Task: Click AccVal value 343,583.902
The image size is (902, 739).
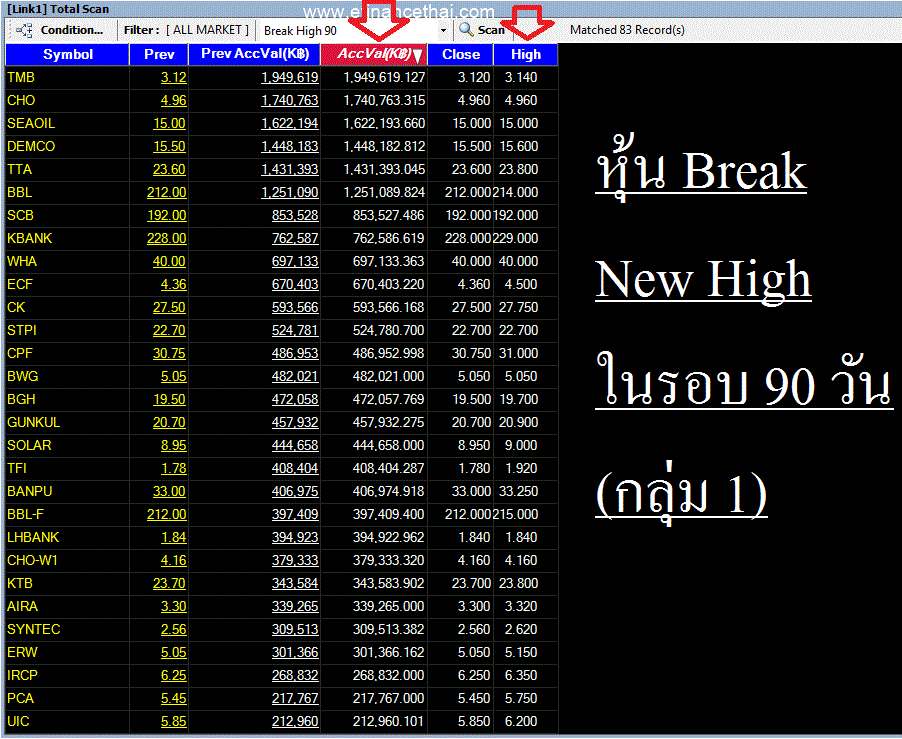Action: click(388, 583)
